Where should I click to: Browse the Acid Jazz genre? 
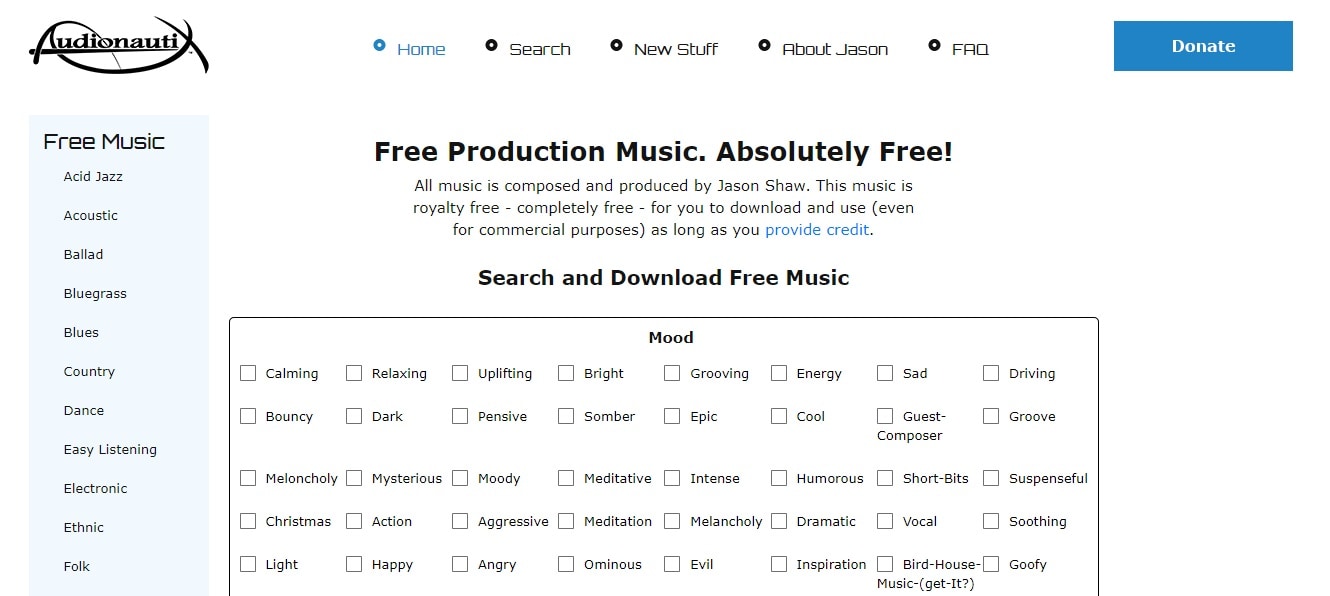[x=93, y=176]
